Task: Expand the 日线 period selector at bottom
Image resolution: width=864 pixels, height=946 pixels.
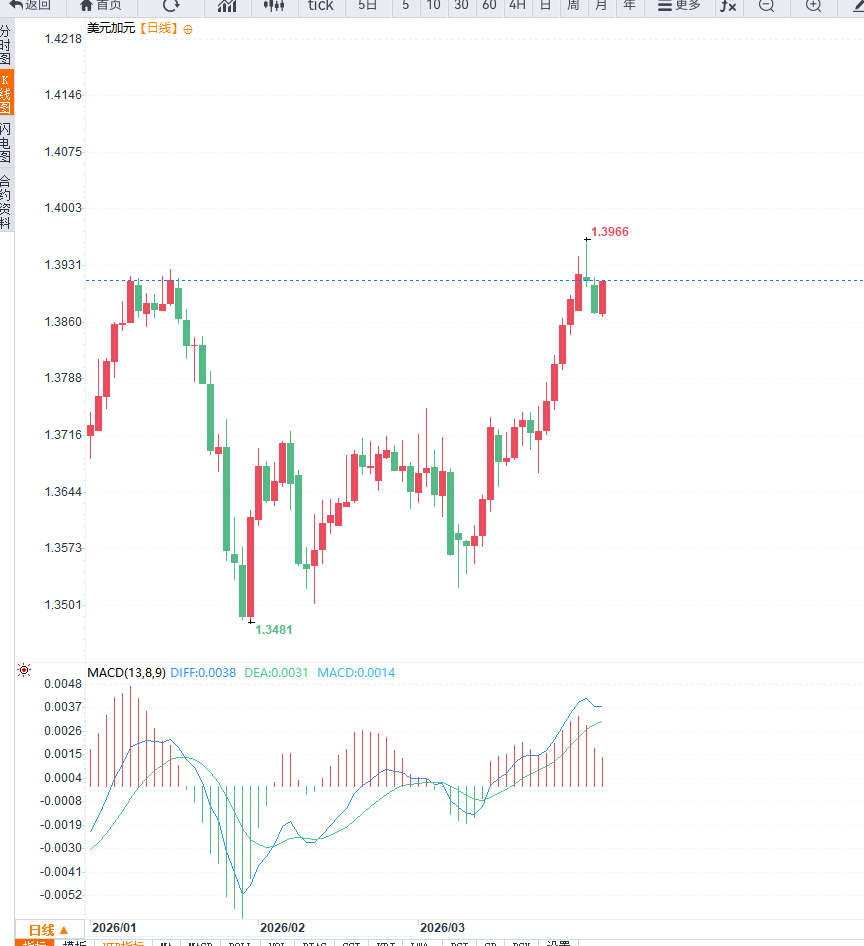Action: tap(49, 930)
